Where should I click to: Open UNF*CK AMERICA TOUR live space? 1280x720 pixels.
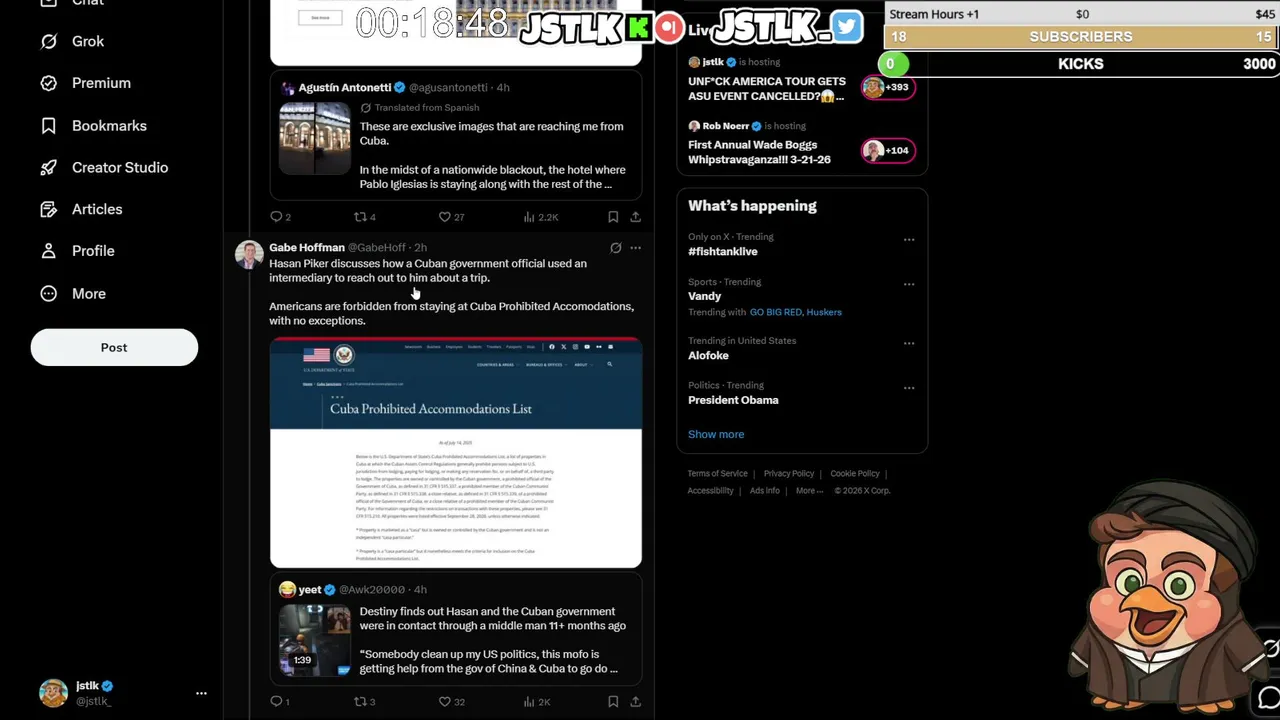pos(767,89)
